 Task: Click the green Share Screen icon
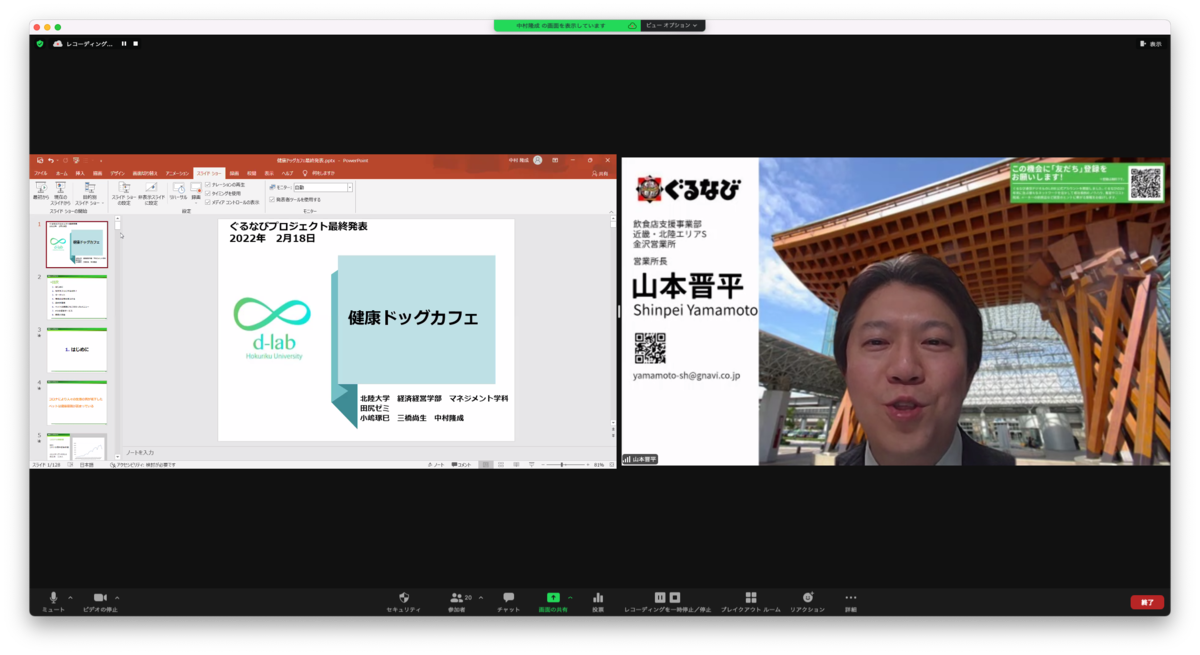(553, 597)
